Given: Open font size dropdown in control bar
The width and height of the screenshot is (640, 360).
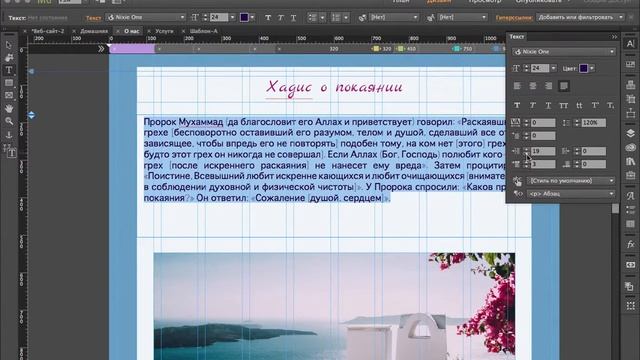Looking at the screenshot, I should pos(232,18).
